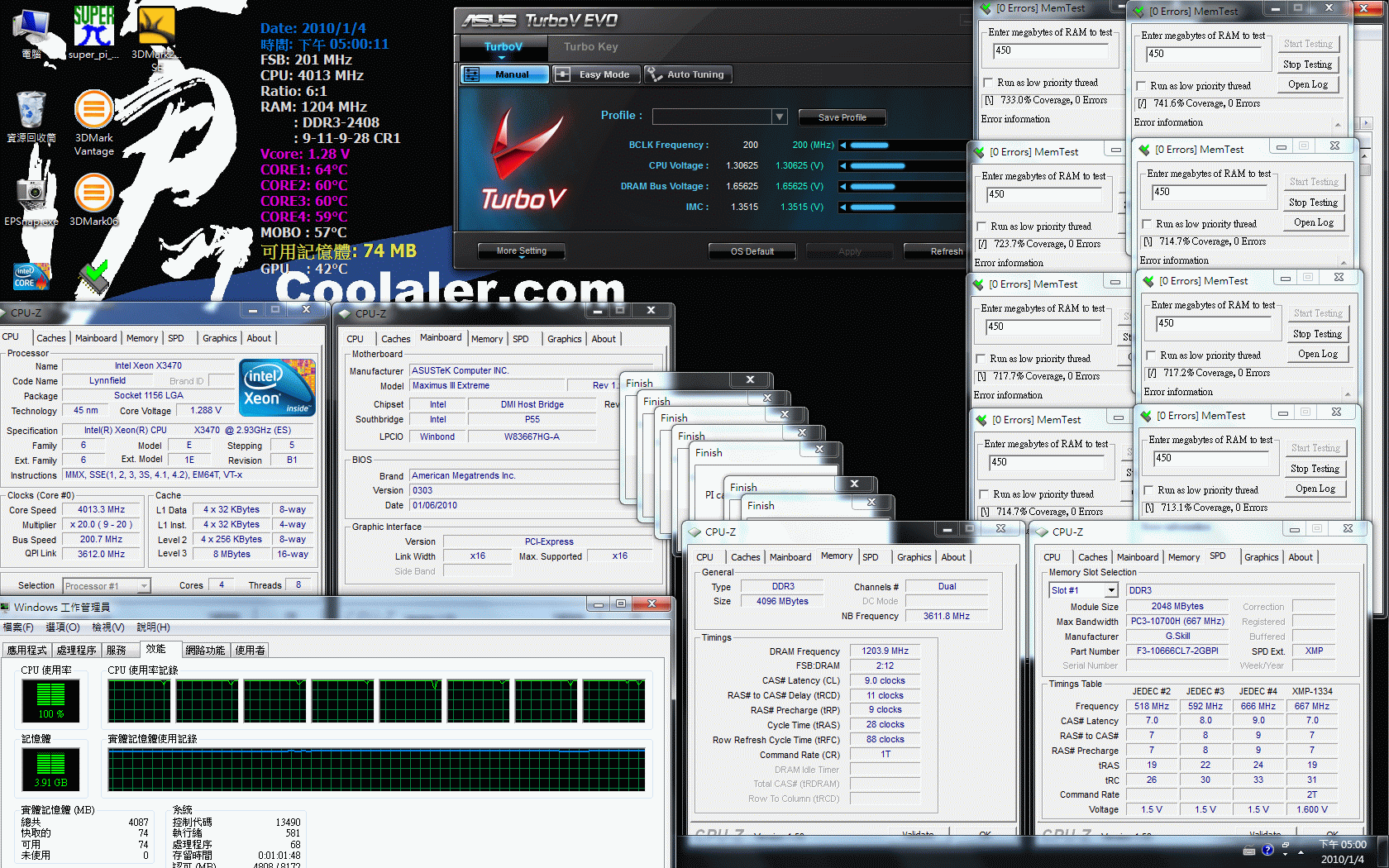This screenshot has height=868, width=1389.
Task: Launch the 3DMark06 desktop shortcut
Action: (x=94, y=200)
